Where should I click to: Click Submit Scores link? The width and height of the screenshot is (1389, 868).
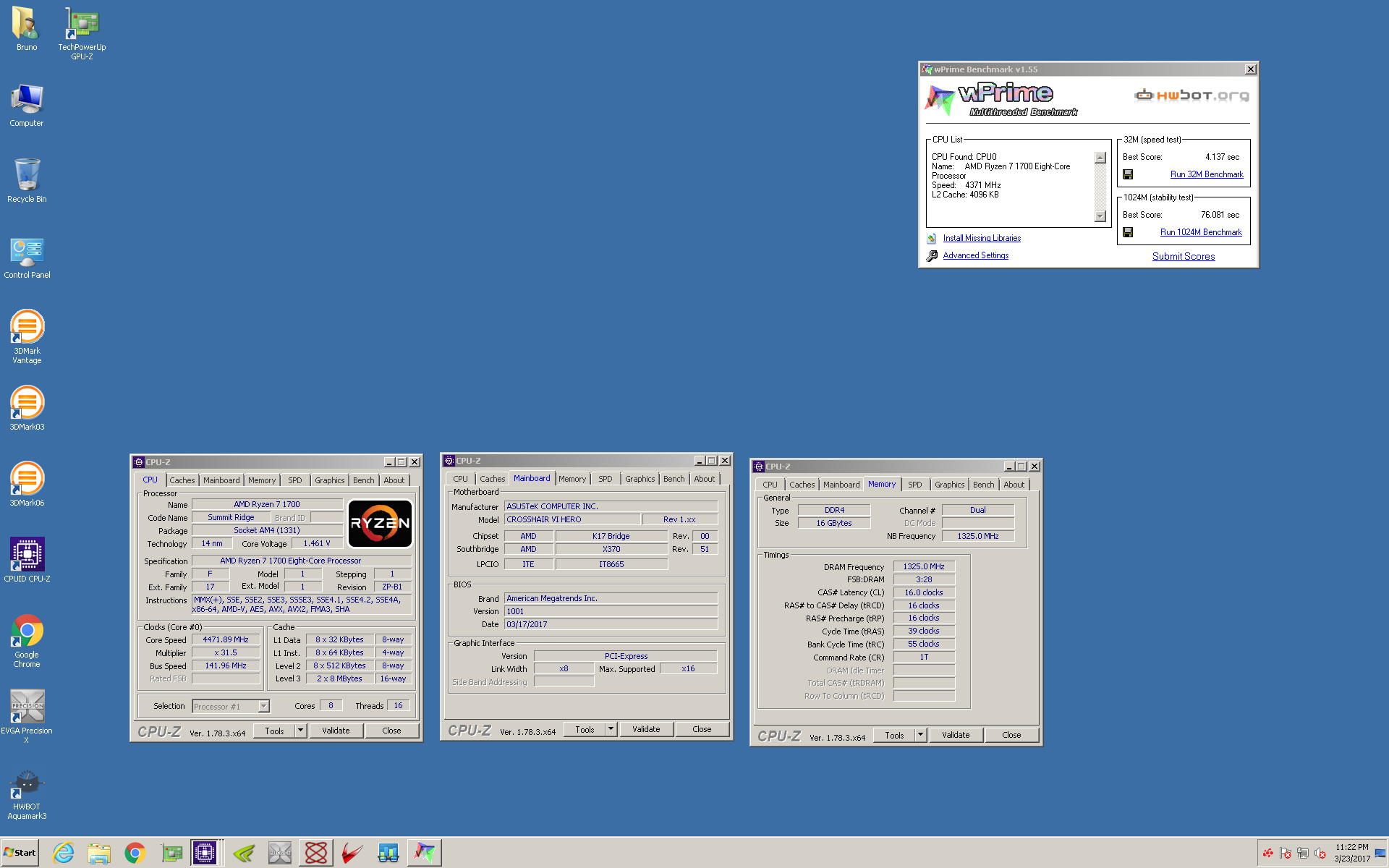(1184, 256)
